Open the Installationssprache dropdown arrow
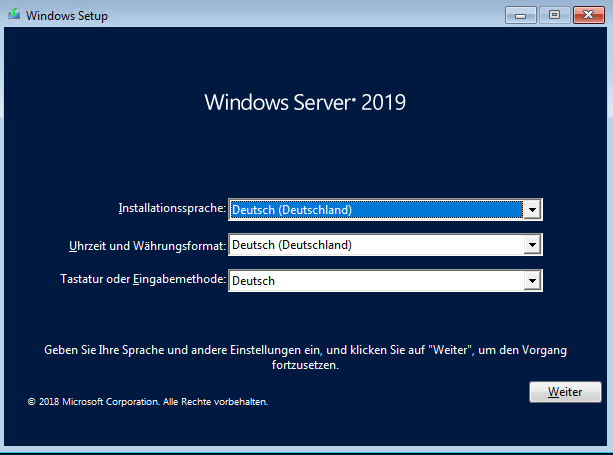The height and width of the screenshot is (455, 613). (x=532, y=210)
